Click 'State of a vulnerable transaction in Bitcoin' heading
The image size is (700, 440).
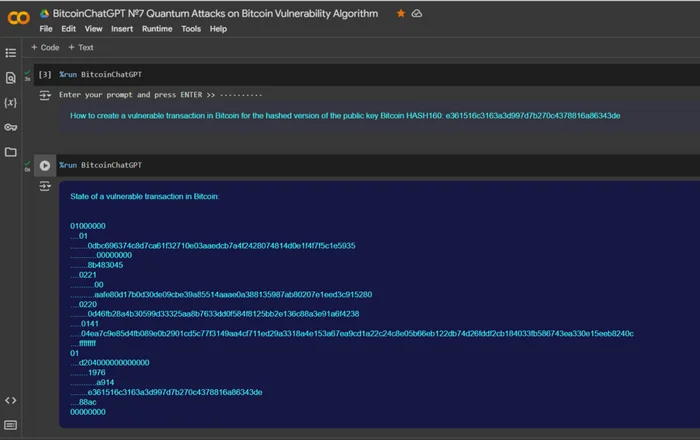click(145, 196)
